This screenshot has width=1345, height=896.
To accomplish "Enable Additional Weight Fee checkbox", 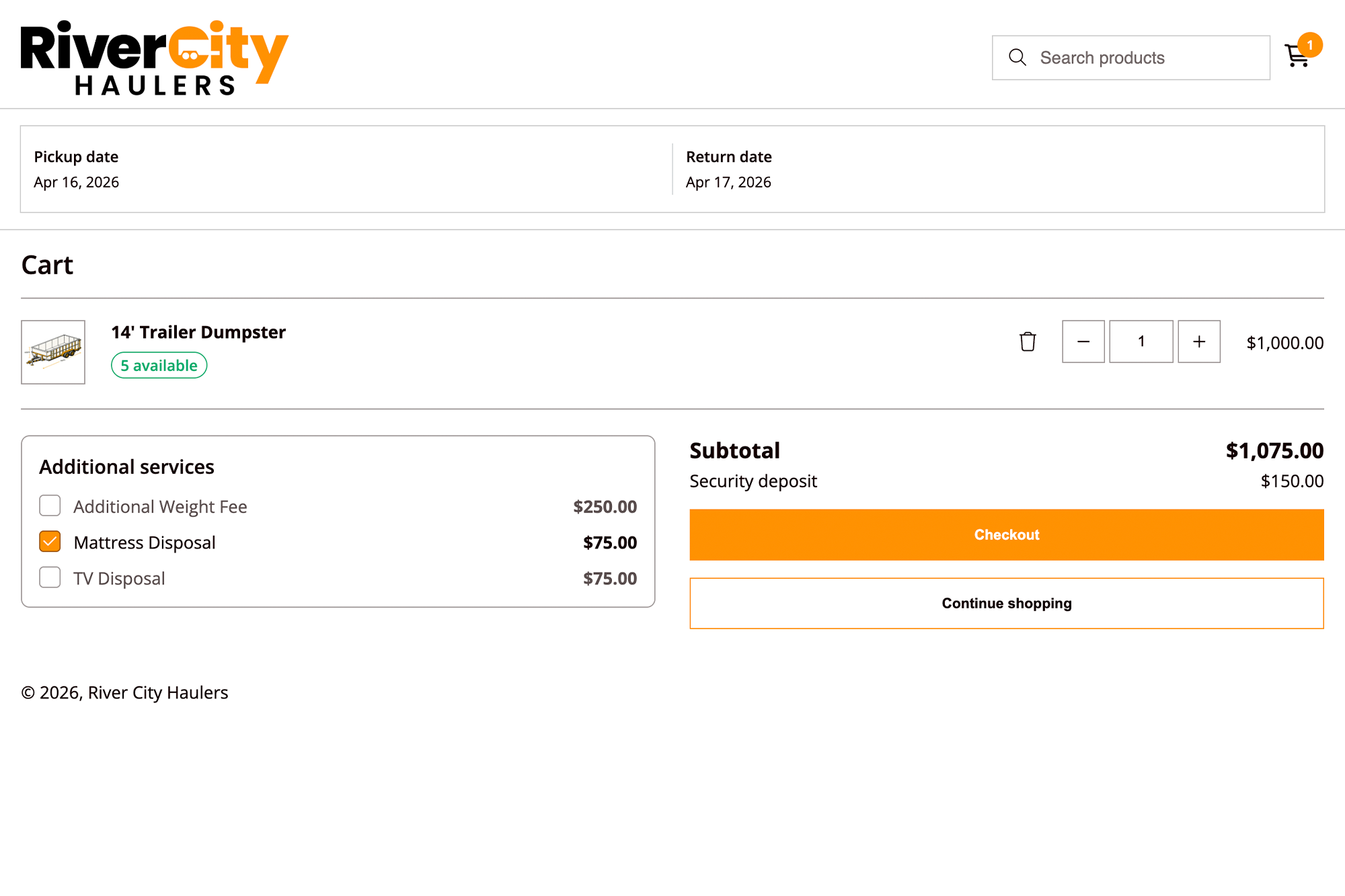I will click(x=50, y=505).
